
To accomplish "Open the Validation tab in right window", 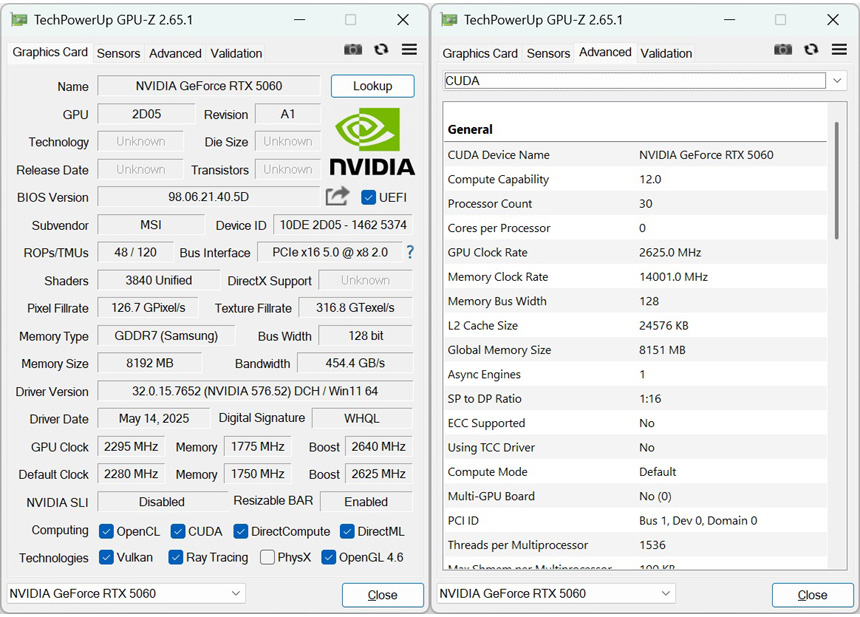I will (666, 54).
